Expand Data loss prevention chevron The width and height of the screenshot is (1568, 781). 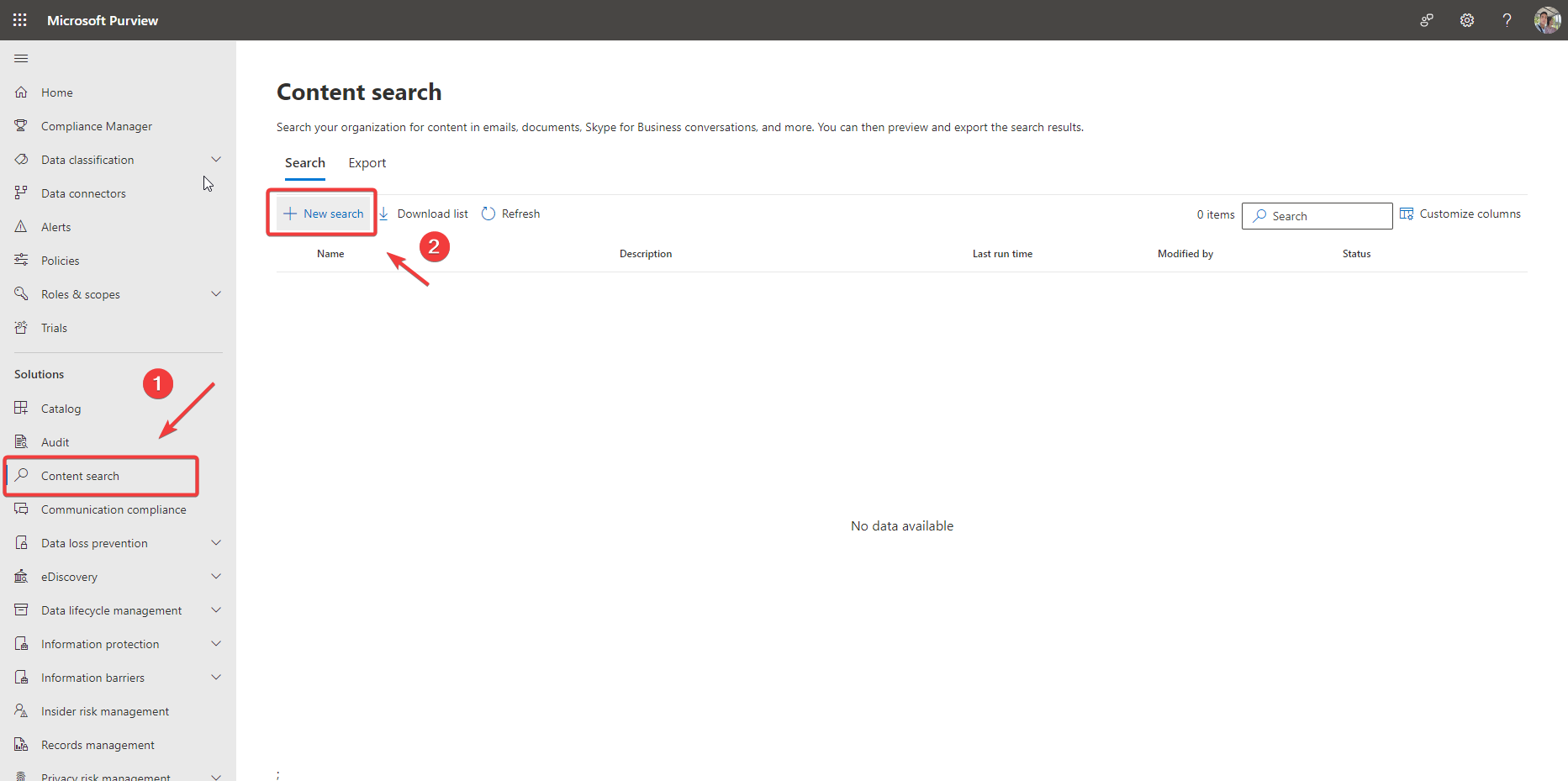coord(216,543)
